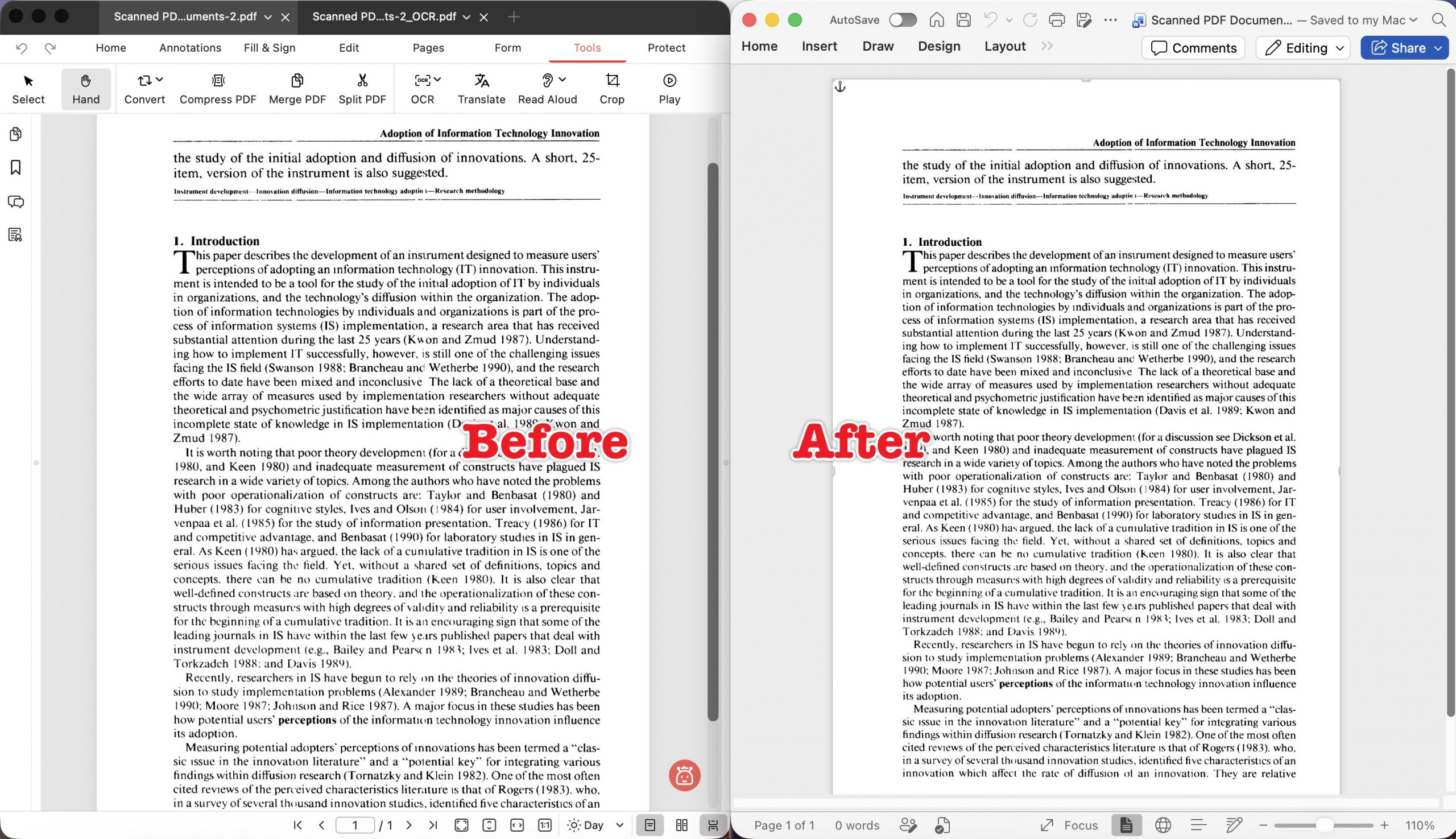Go to the next page in PDF
Image resolution: width=1456 pixels, height=839 pixels.
tap(409, 825)
